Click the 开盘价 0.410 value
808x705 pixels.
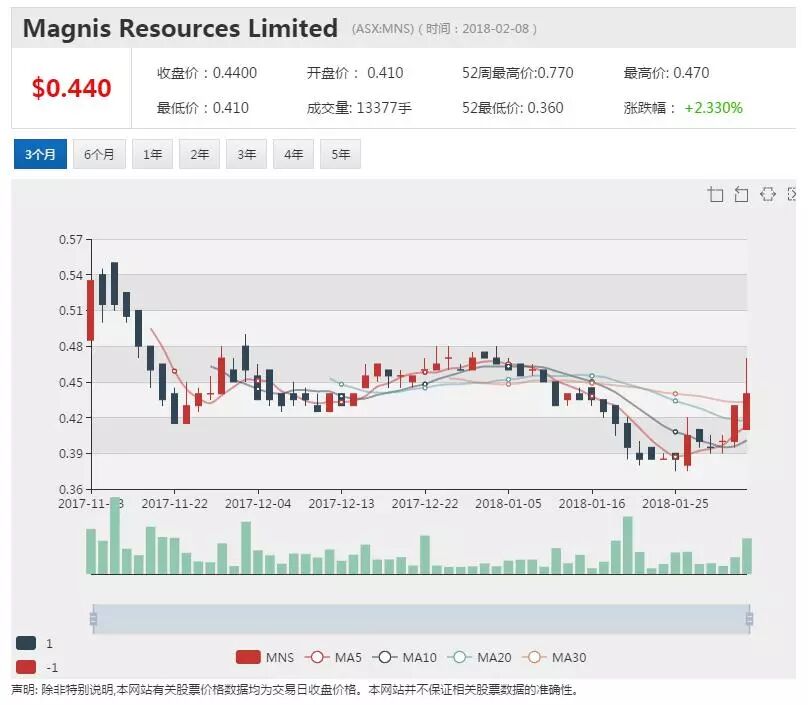[355, 73]
